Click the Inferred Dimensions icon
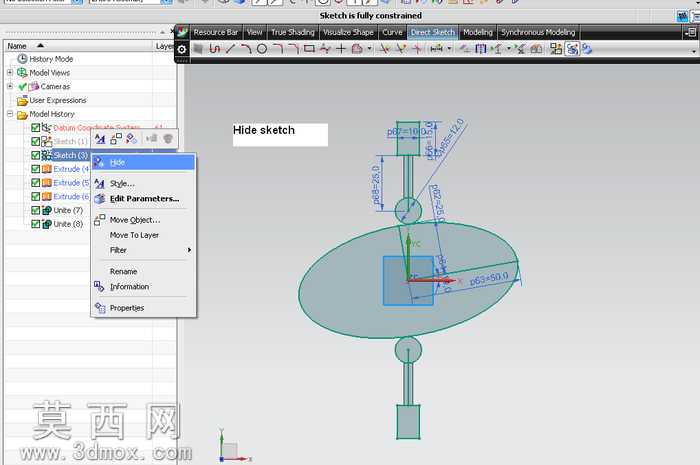The width and height of the screenshot is (700, 465). 436,49
